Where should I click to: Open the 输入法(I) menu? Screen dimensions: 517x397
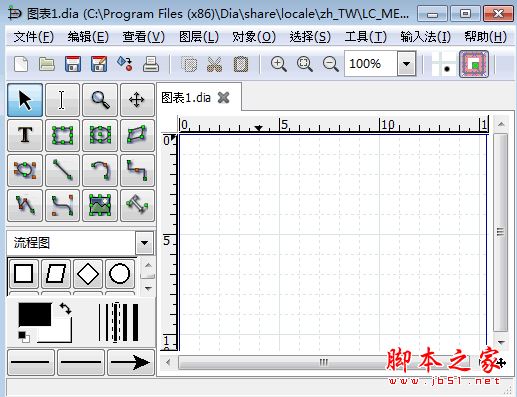tap(426, 36)
